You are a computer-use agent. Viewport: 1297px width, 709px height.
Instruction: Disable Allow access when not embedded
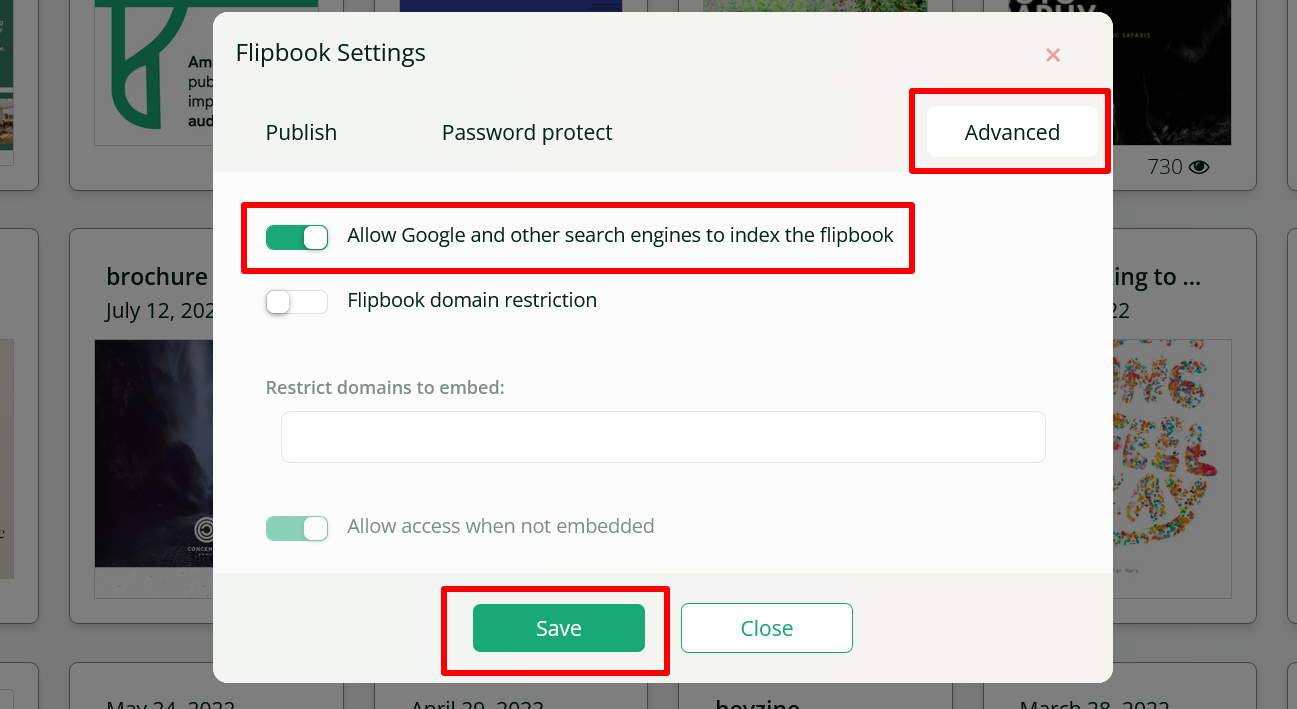(296, 528)
